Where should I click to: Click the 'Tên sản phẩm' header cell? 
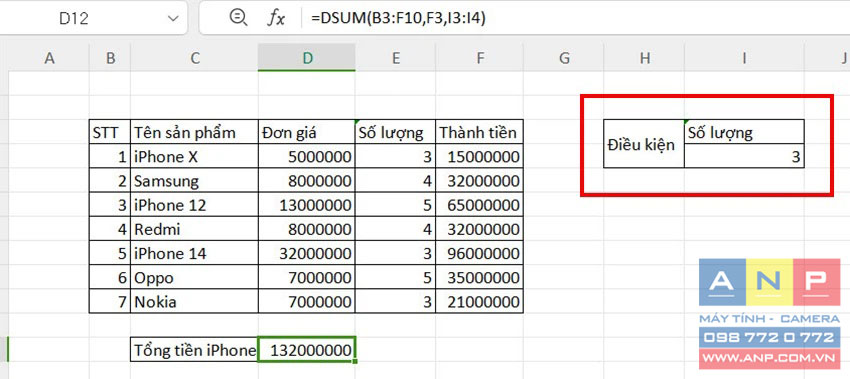click(195, 132)
